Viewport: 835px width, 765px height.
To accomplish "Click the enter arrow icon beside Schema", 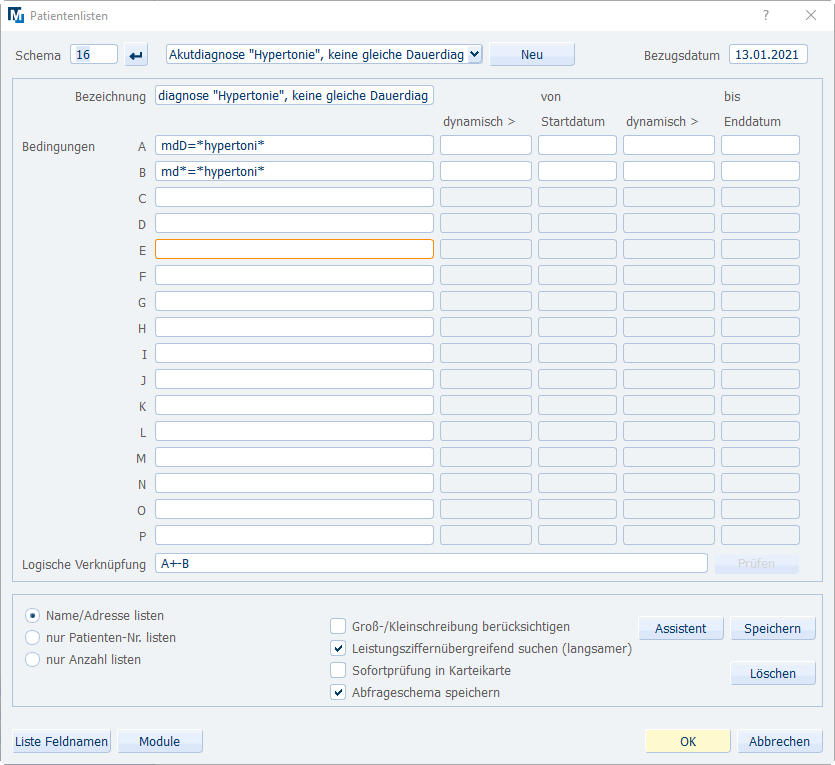I will coord(137,55).
